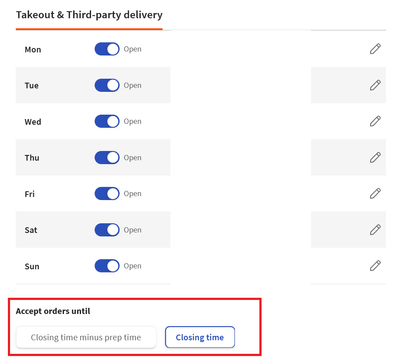400x362 pixels.
Task: Switch off the Thu toggle
Action: tap(107, 158)
